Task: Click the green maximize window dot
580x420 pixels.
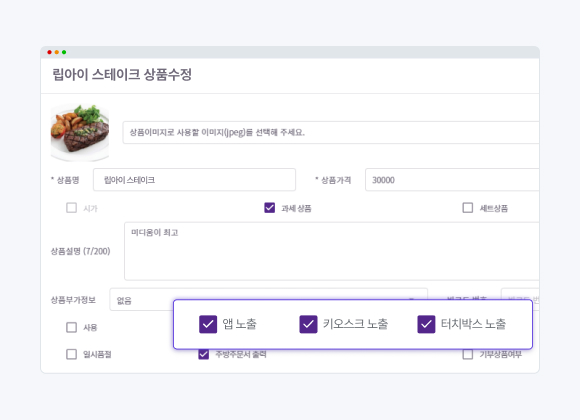Action: click(64, 52)
